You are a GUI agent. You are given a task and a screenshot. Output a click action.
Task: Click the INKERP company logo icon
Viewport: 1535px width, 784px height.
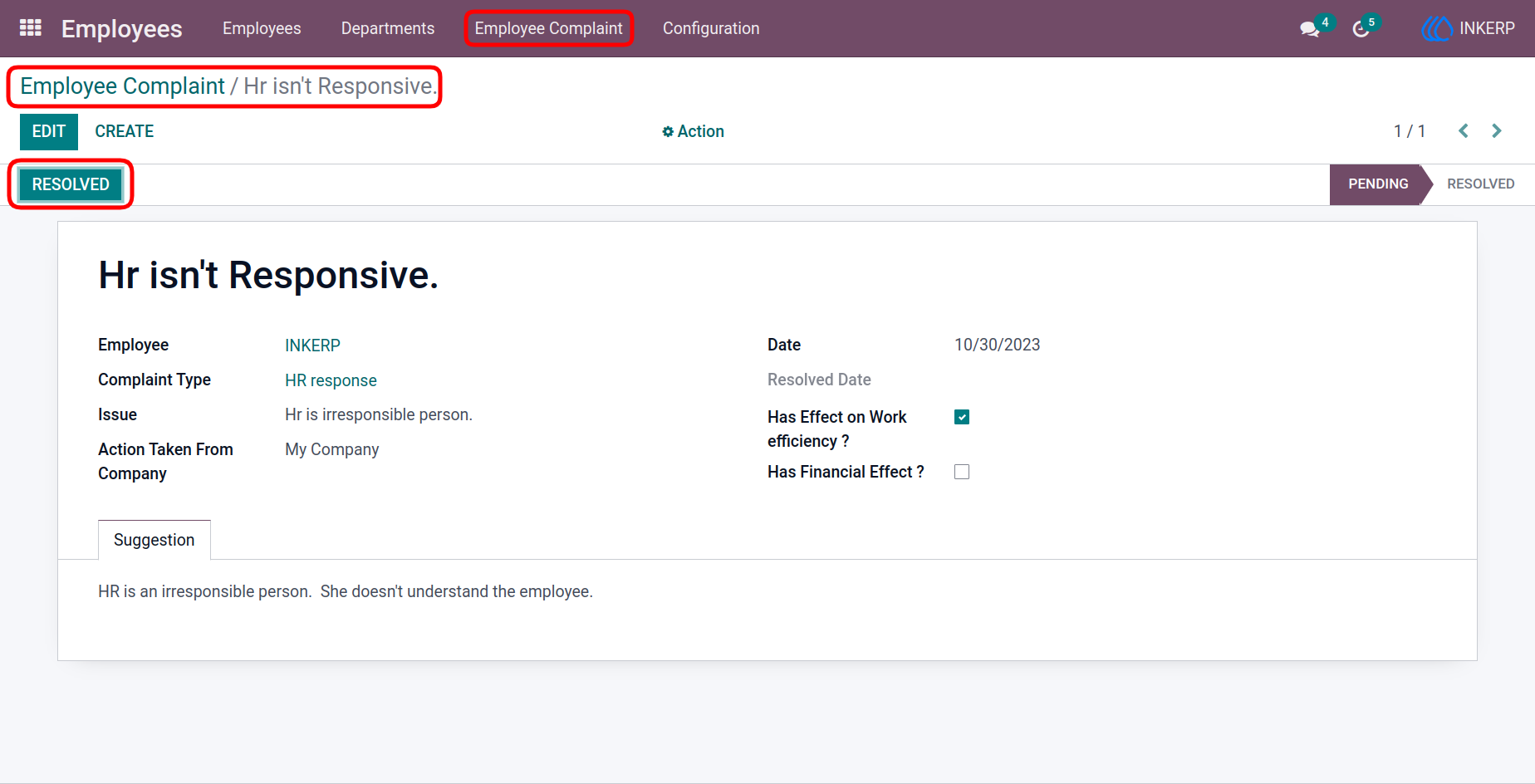tap(1436, 28)
